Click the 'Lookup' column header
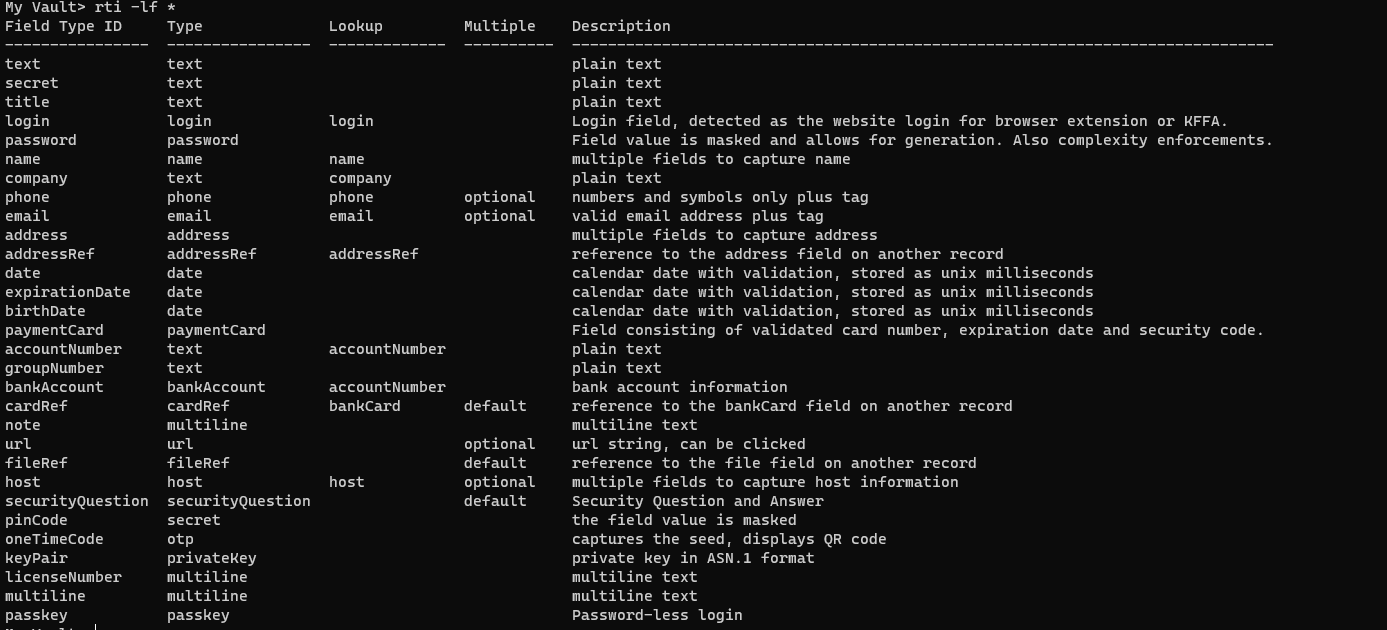The height and width of the screenshot is (630, 1387). click(355, 26)
